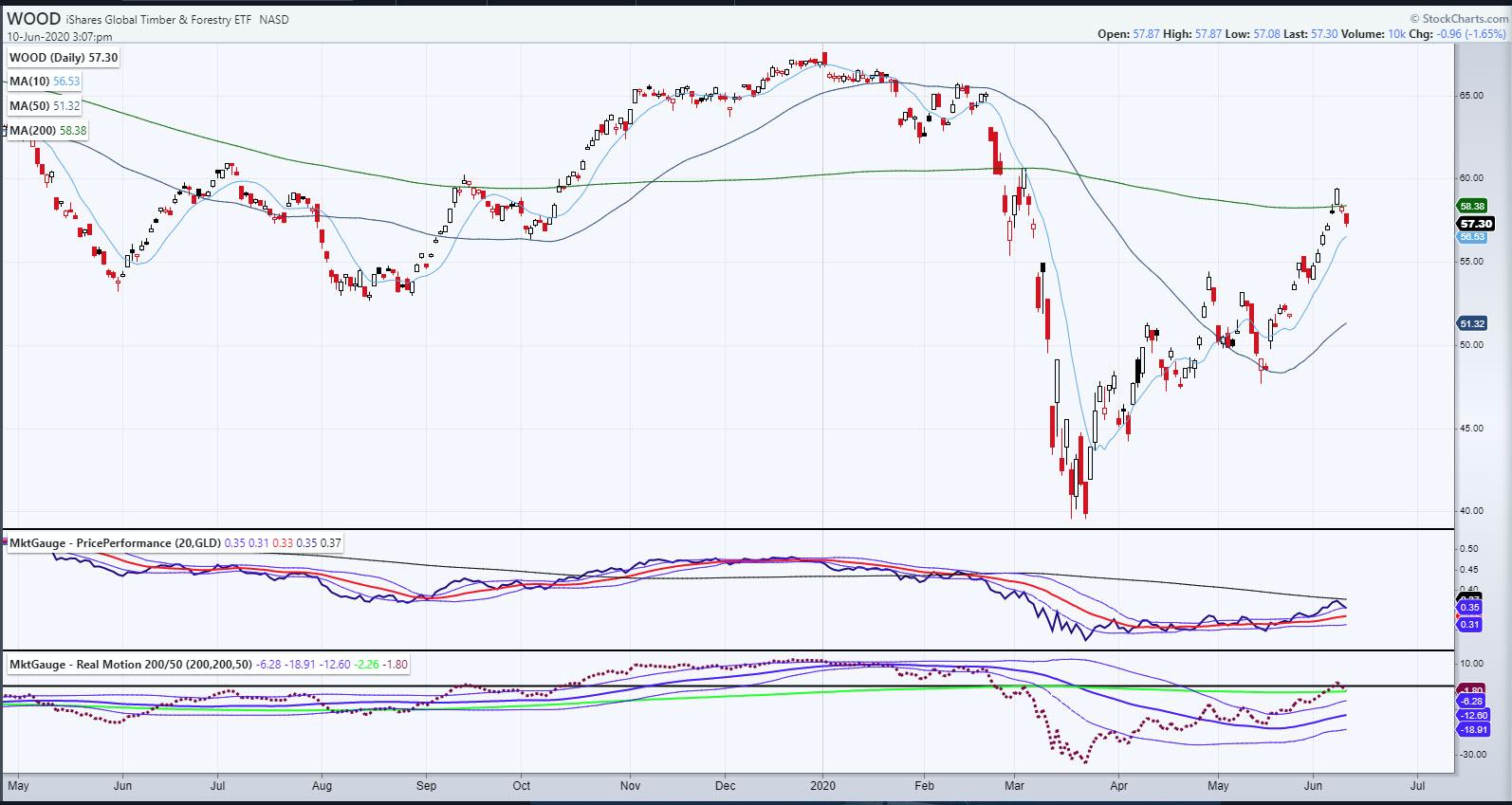Click the 2020 year label on the time axis

pyautogui.click(x=822, y=786)
